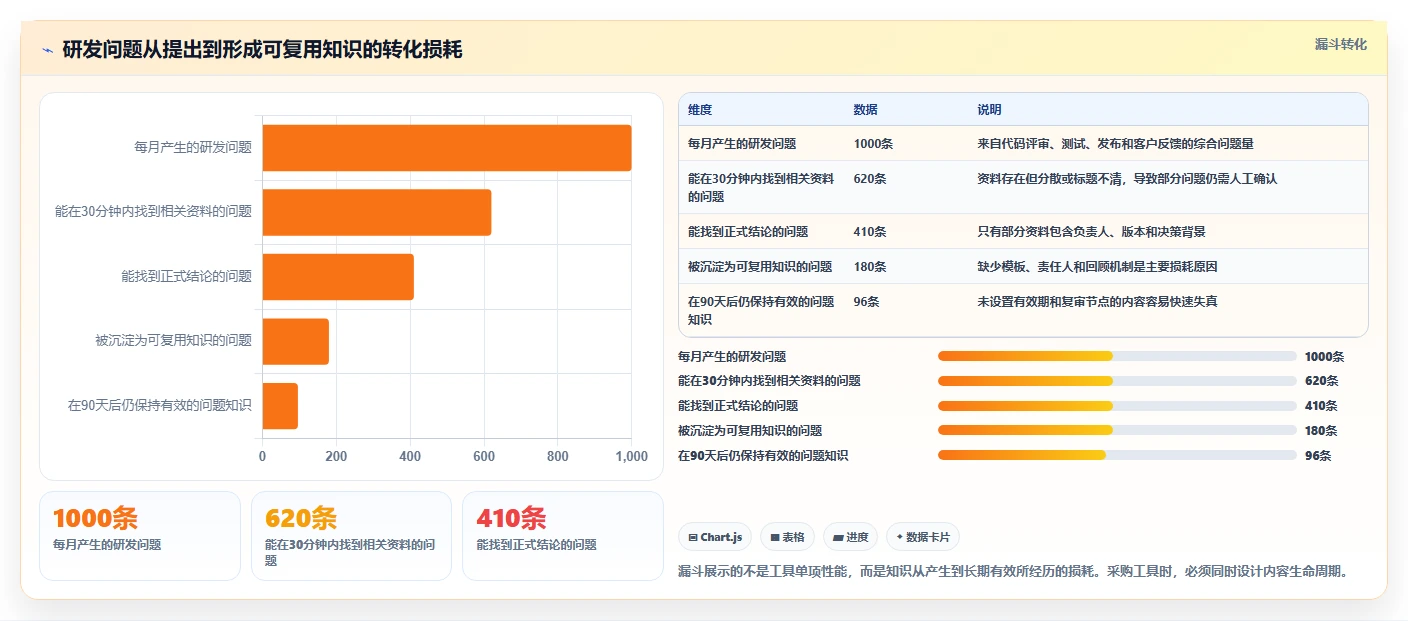
Task: Click chart axis label 被沉淀为可复用知识的问题
Action: coord(174,341)
